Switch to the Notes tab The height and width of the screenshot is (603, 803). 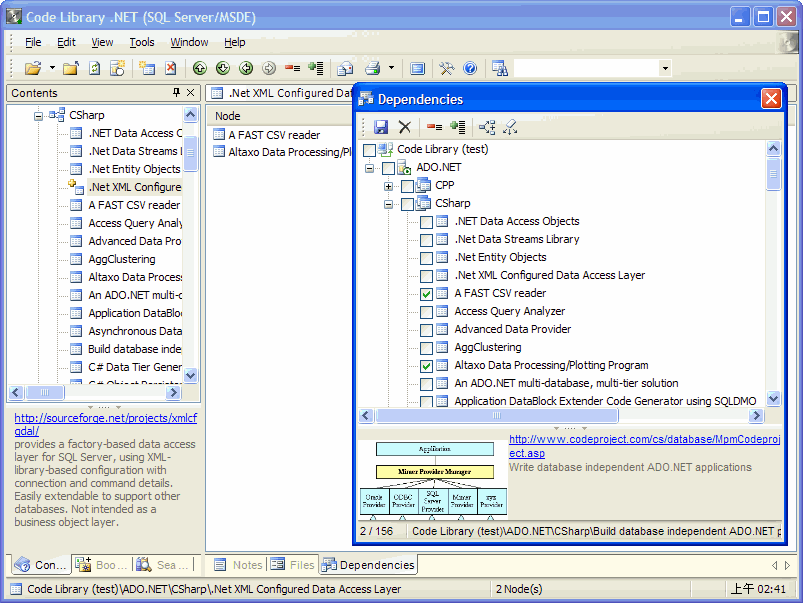tap(239, 565)
